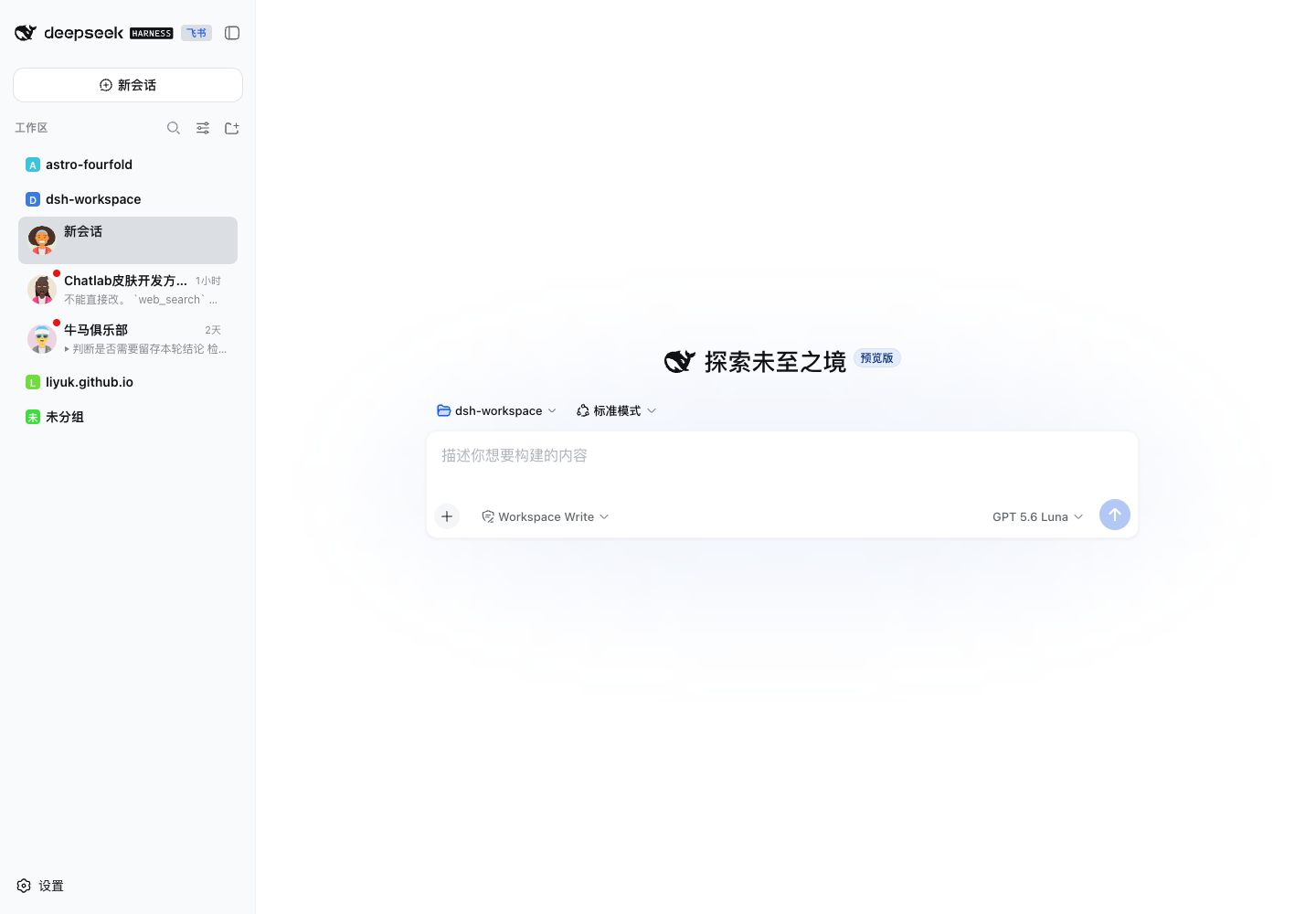Collapse the sidebar panel icon
The height and width of the screenshot is (914, 1316).
point(232,33)
